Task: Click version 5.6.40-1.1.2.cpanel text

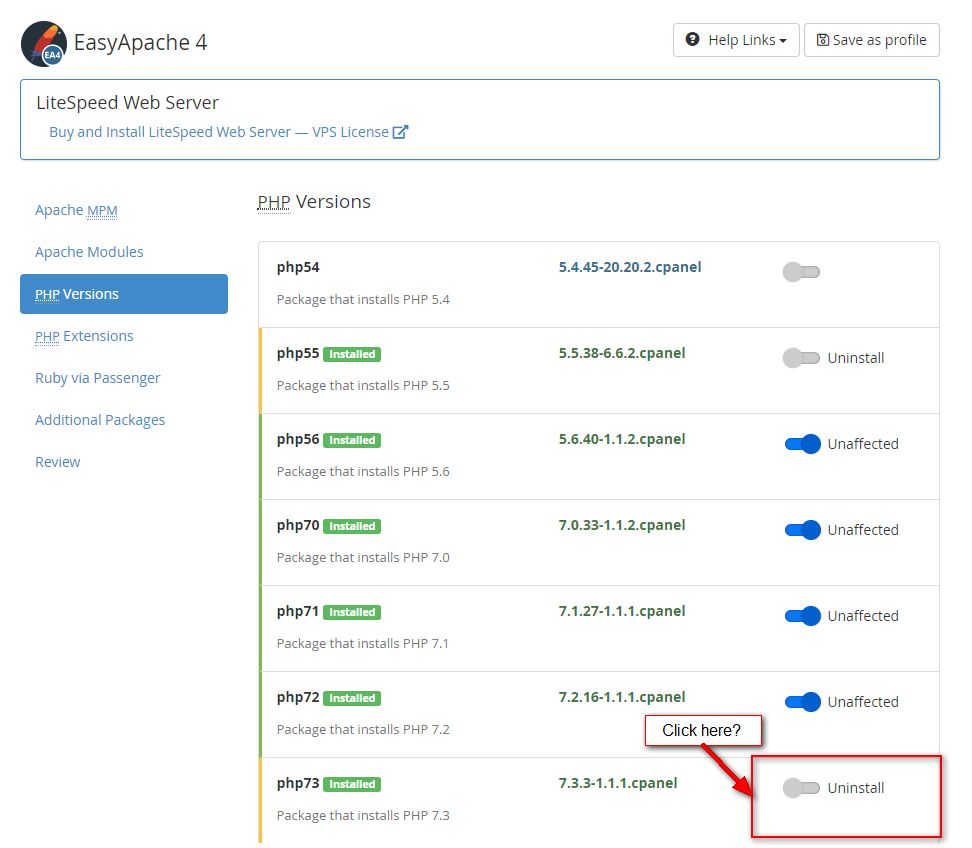Action: coord(622,439)
